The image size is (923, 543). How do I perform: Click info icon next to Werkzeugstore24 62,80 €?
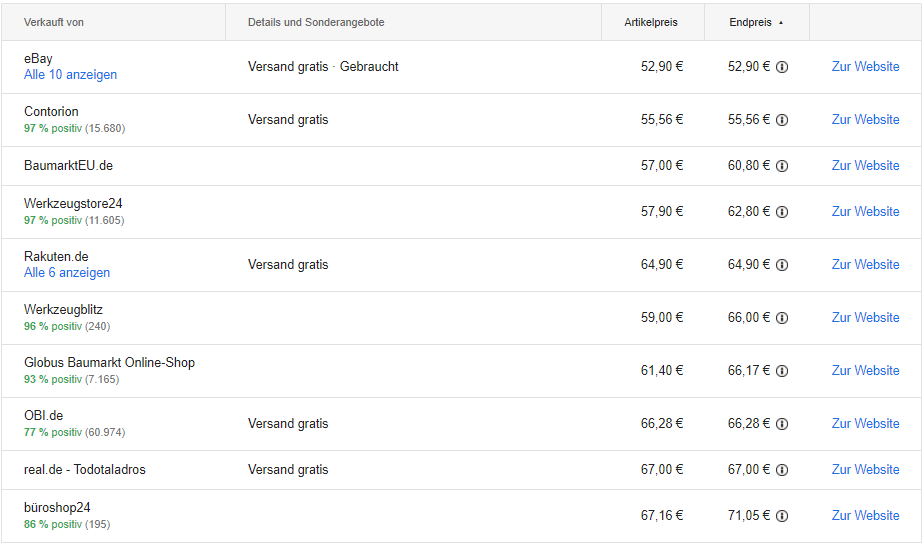click(782, 212)
